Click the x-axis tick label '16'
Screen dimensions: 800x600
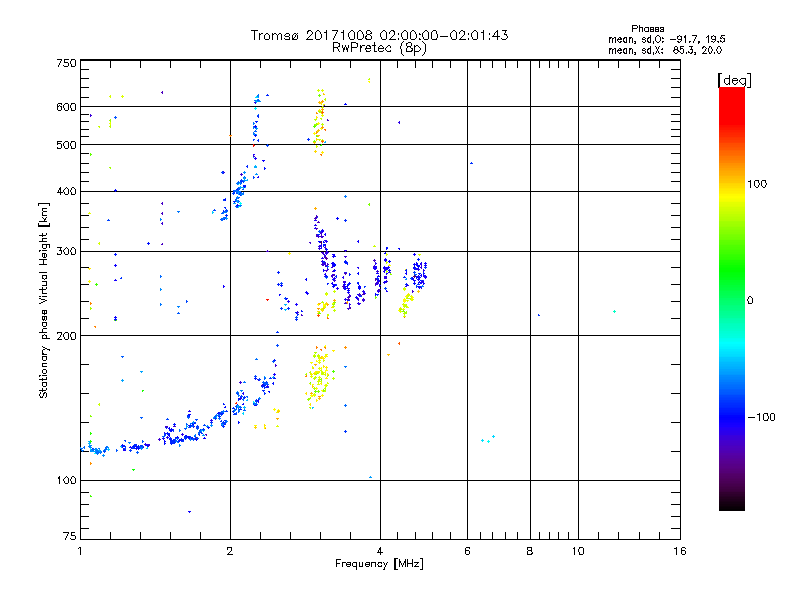pos(680,551)
